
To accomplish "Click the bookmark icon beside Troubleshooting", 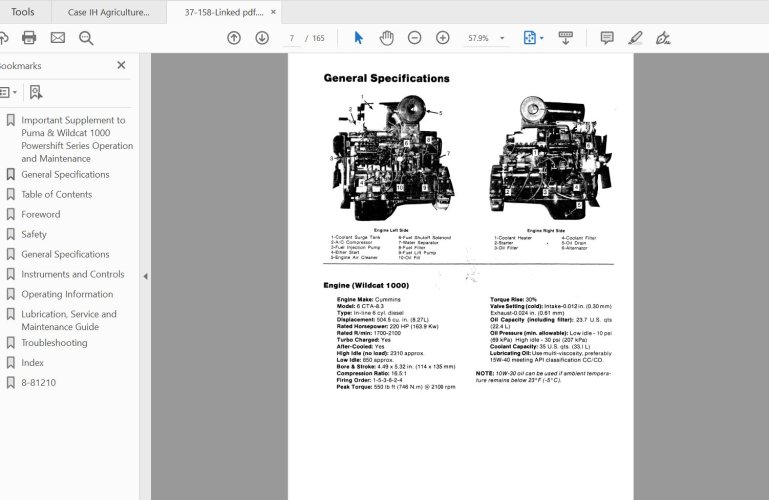I will point(10,343).
